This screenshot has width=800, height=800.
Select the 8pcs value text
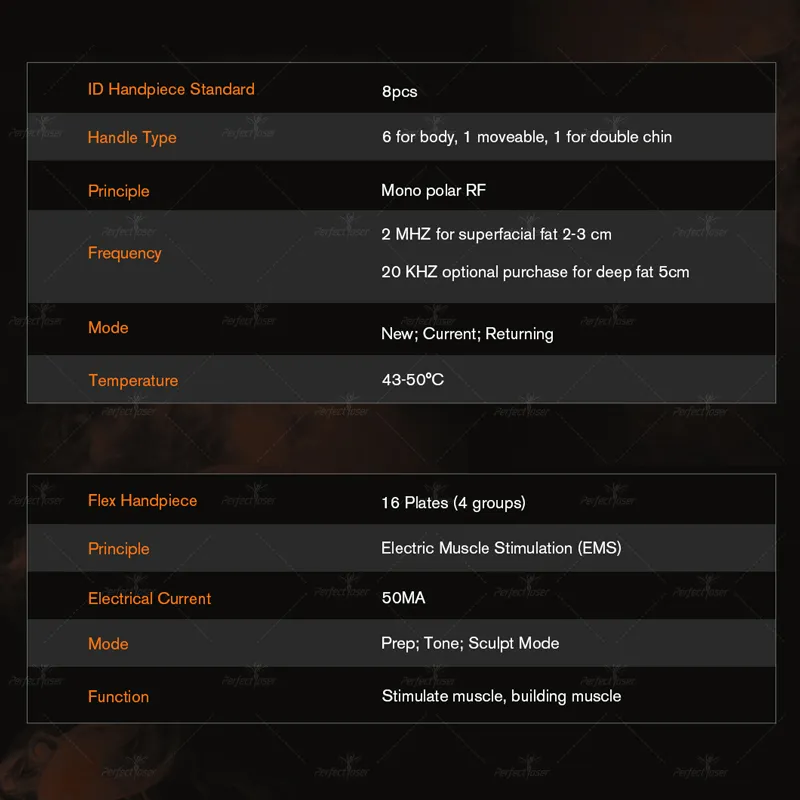399,92
